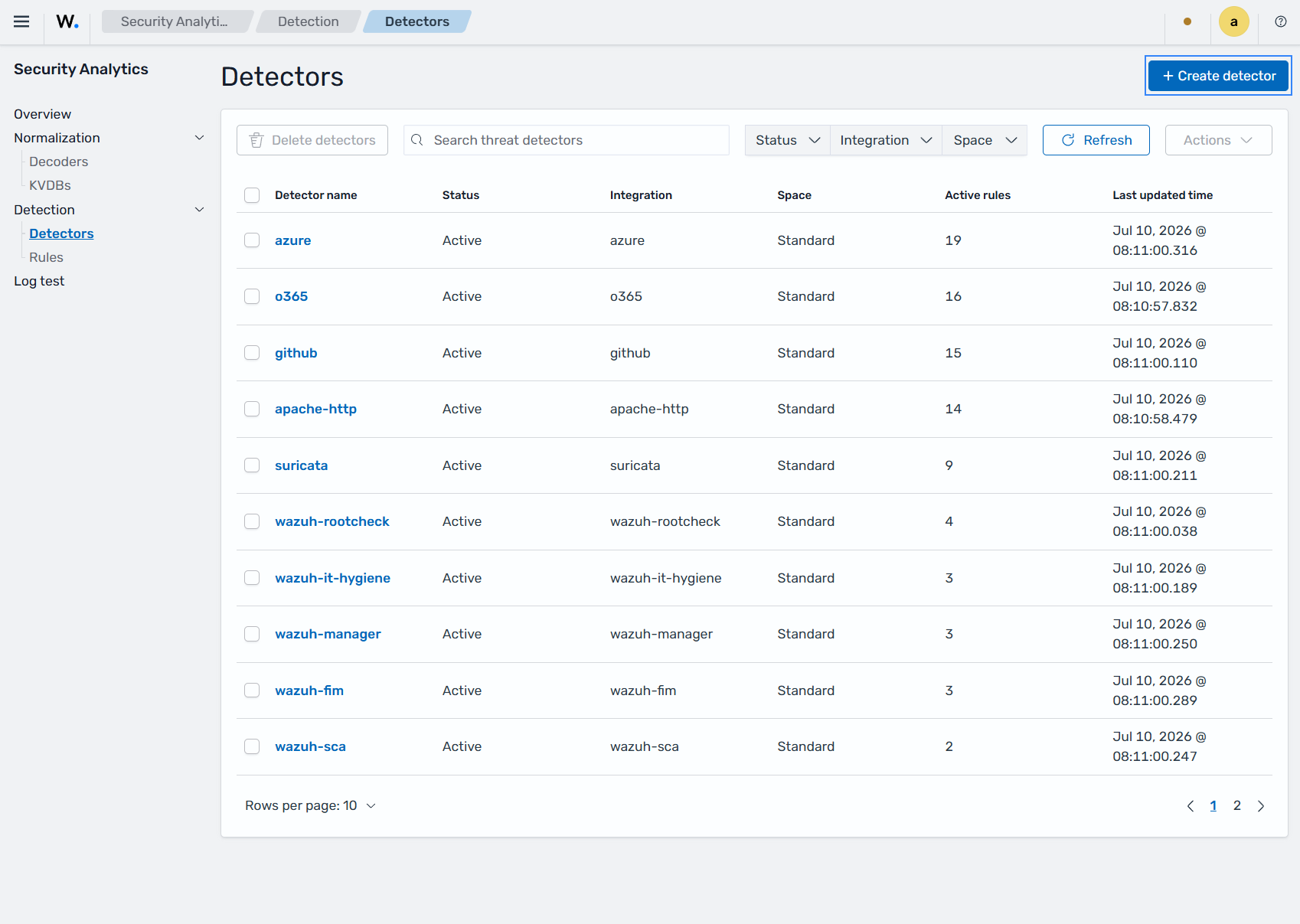Screen dimensions: 1300x924
Task: Open the wazuh-manager detector link
Action: (328, 634)
